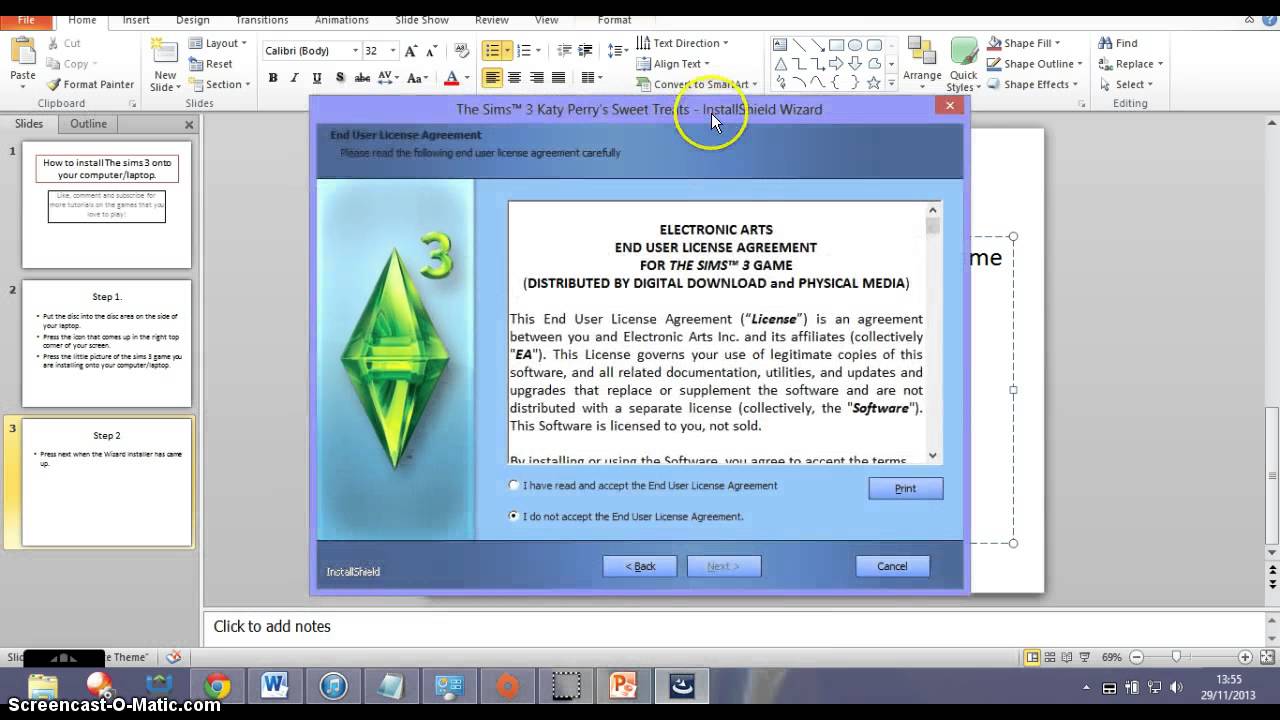Open the Arrange dropdown

[922, 64]
